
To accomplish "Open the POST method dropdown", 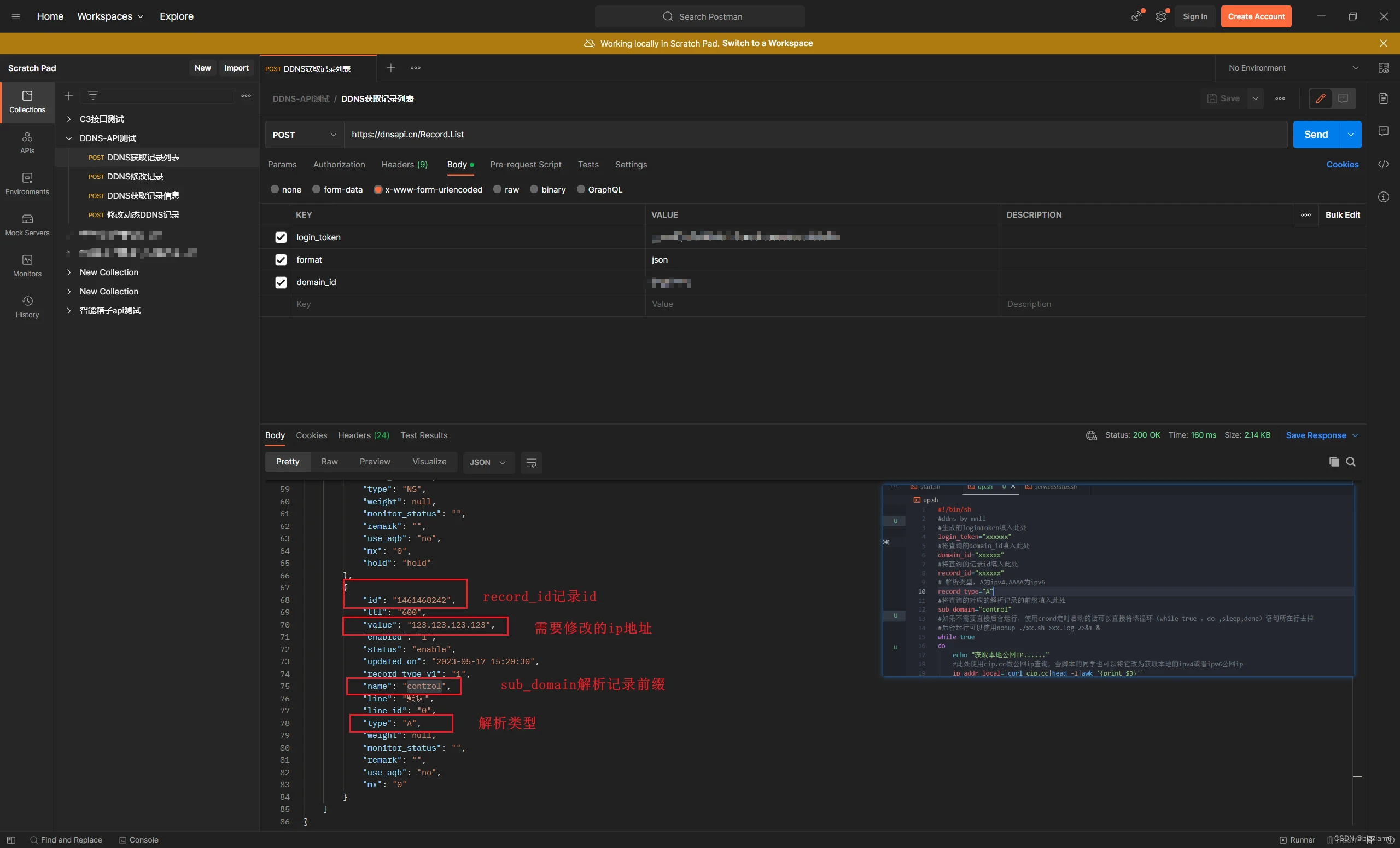I will tap(305, 135).
